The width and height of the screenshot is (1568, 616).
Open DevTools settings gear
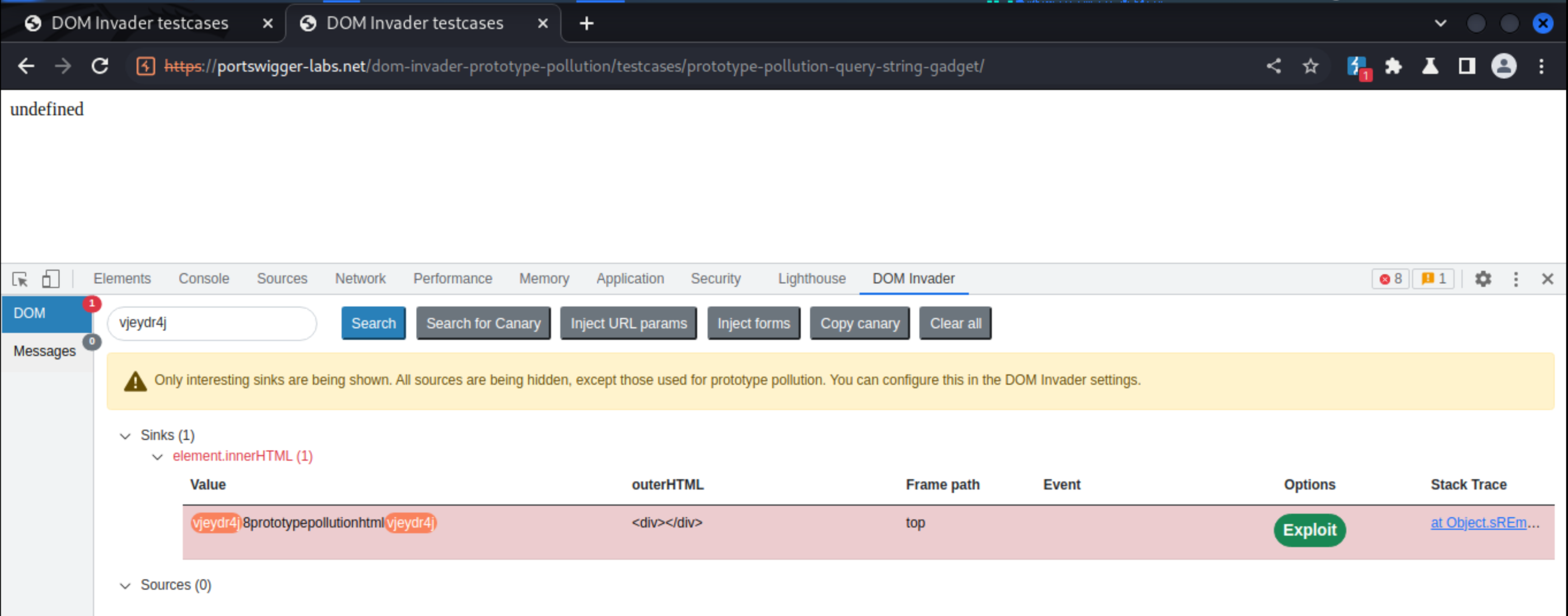point(1483,279)
